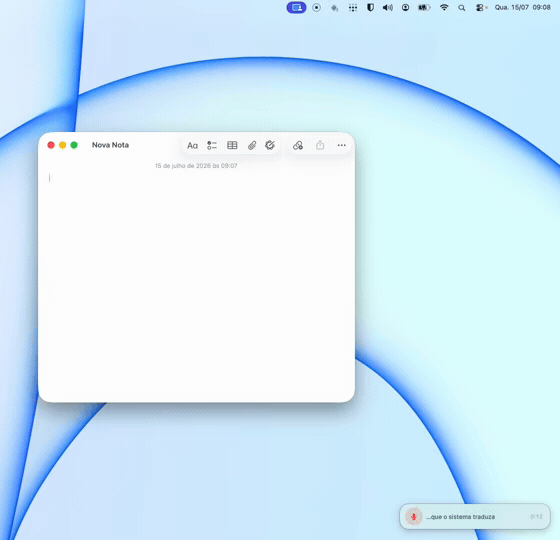Viewport: 560px width, 540px height.
Task: Open the sound volume menu bar icon
Action: (388, 8)
